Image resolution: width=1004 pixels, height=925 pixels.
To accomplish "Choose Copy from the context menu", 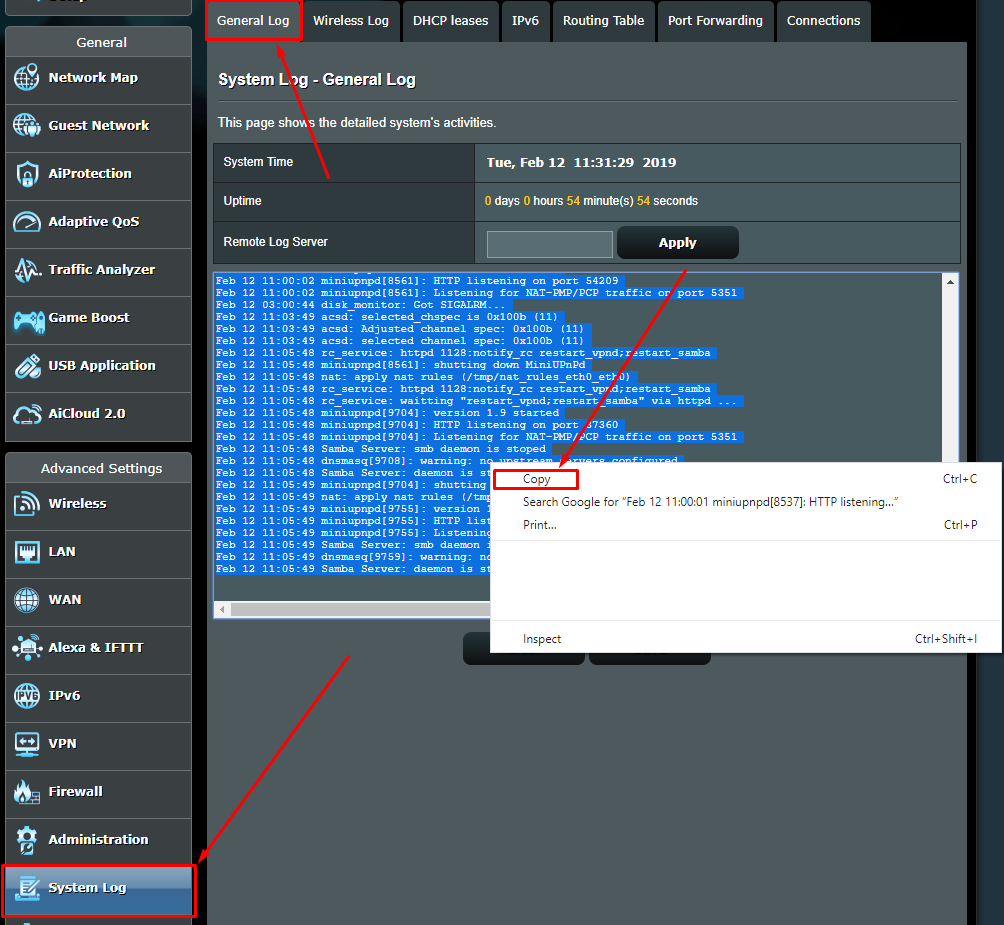I will 537,479.
